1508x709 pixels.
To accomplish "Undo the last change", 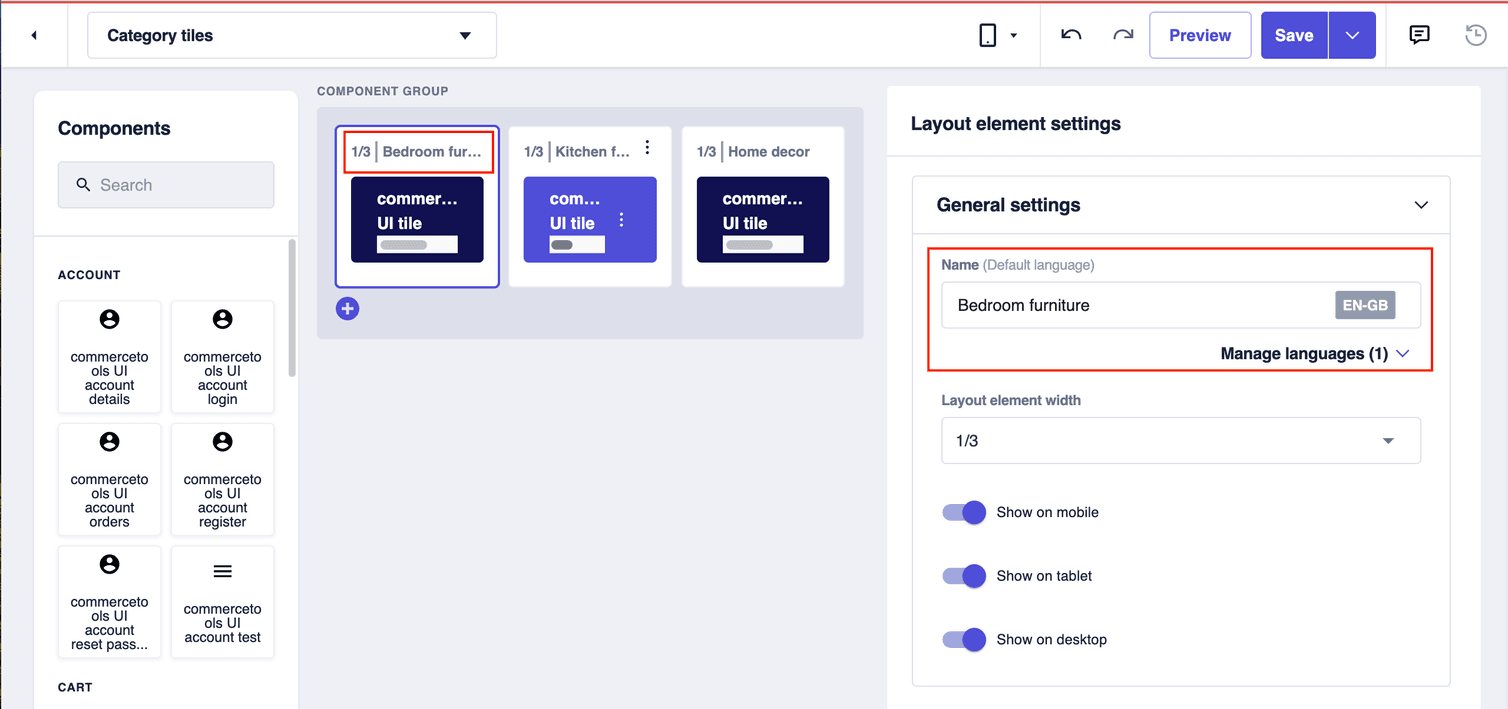I will coord(1070,34).
